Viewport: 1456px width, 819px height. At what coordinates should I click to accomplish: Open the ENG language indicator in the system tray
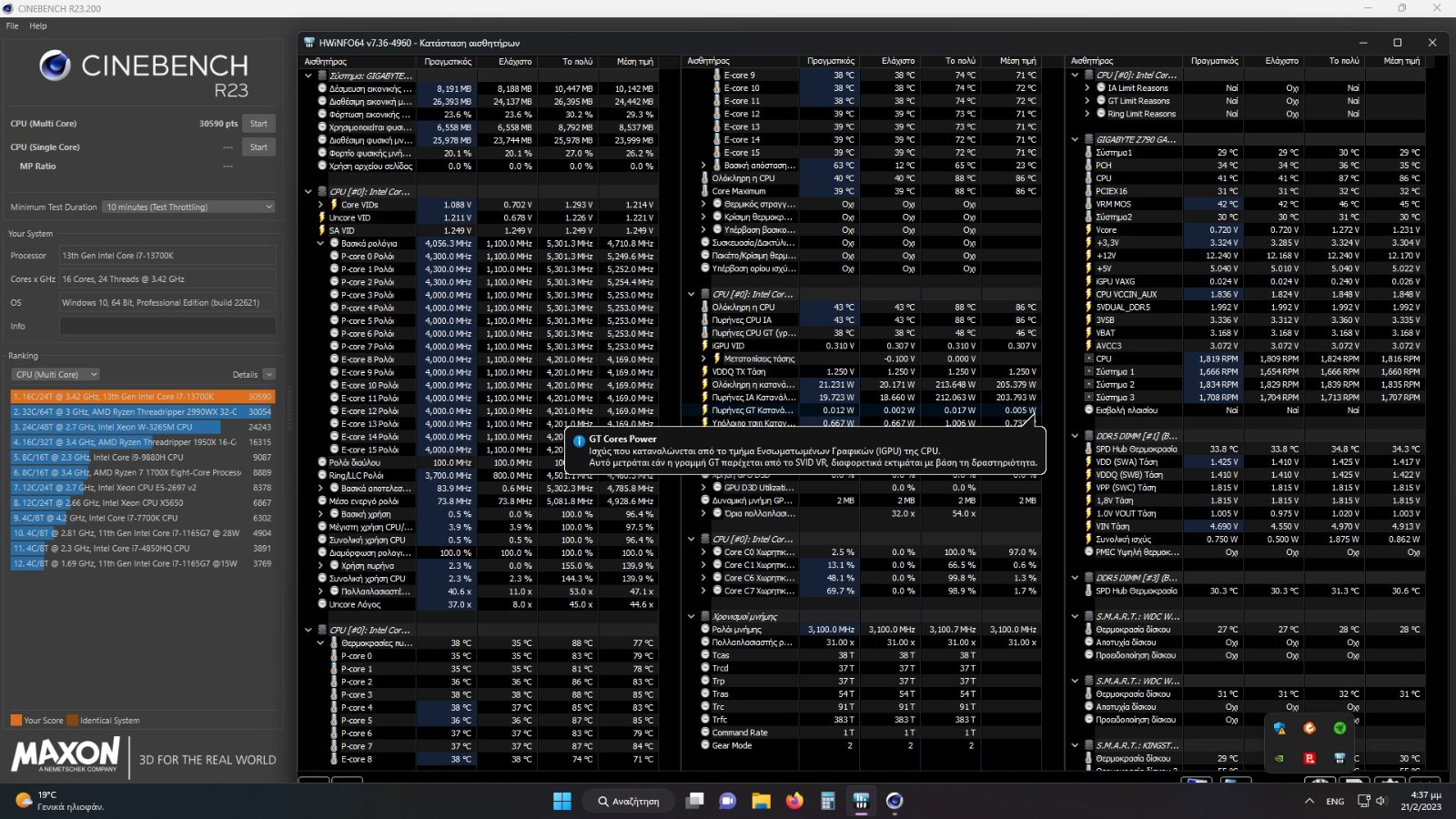1335,801
